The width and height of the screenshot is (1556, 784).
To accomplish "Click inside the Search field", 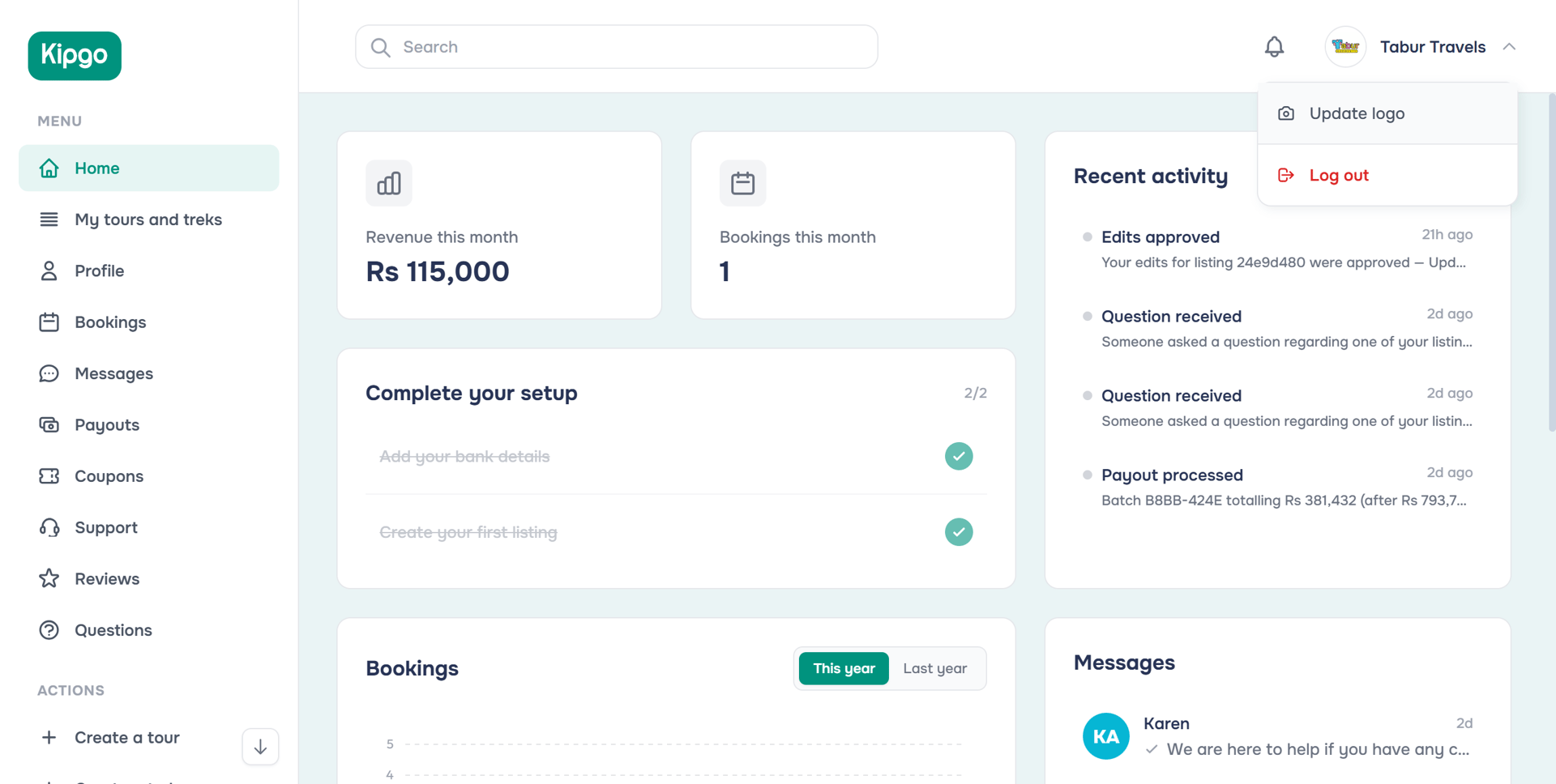I will coord(616,46).
